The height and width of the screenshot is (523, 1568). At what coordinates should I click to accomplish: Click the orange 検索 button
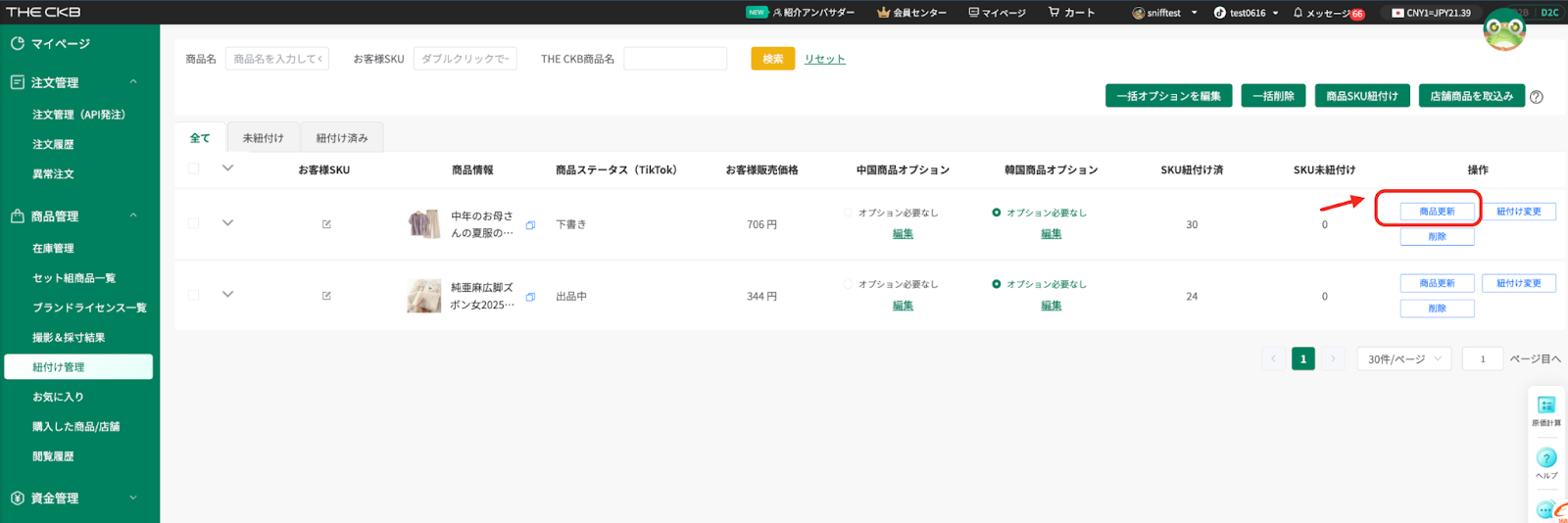pos(773,59)
